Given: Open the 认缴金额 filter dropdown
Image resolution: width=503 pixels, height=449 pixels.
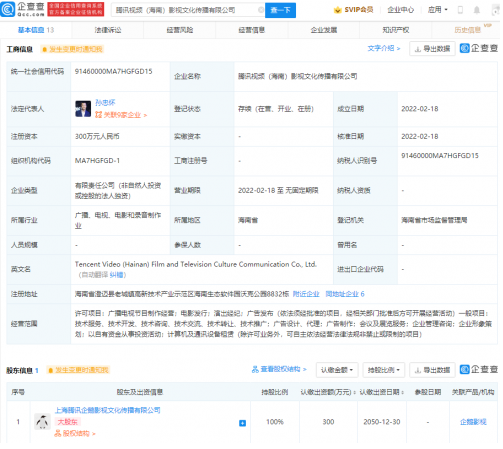Looking at the screenshot, I should (x=337, y=370).
